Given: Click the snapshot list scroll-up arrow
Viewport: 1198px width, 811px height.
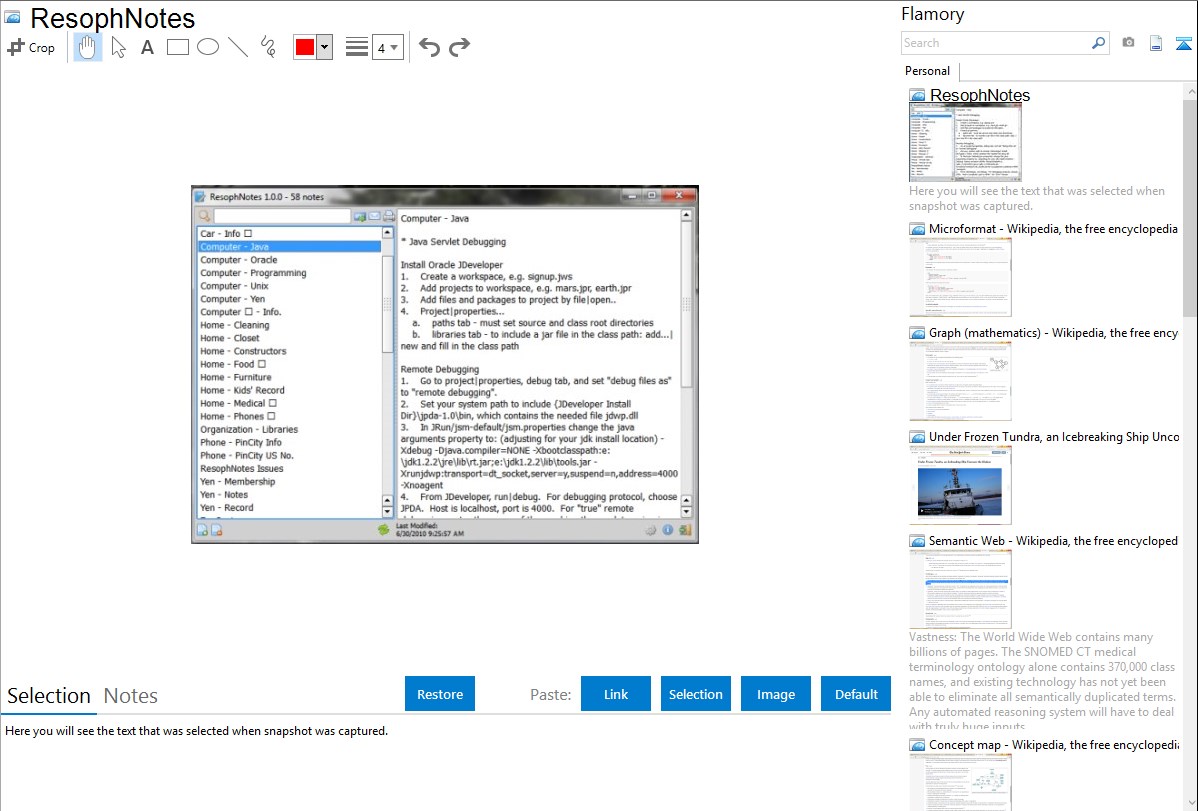Looking at the screenshot, I should [x=1190, y=91].
